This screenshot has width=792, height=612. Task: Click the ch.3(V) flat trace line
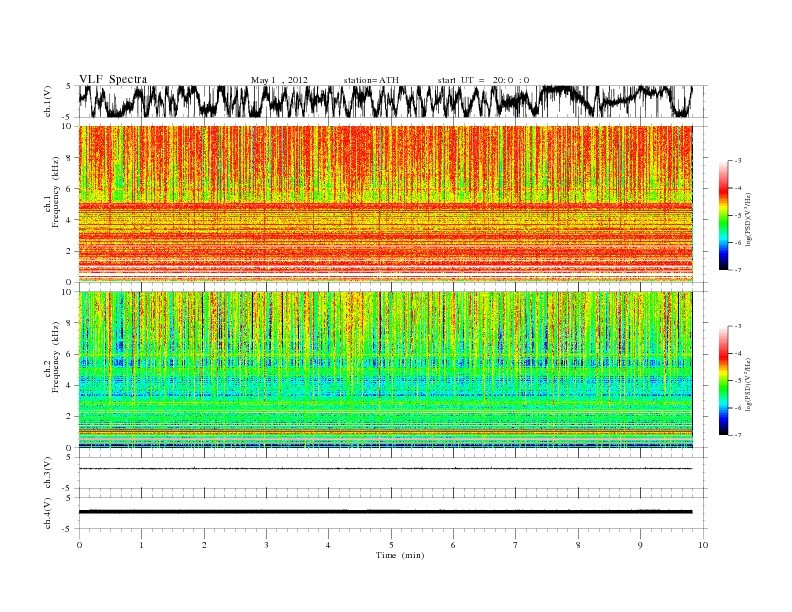[x=386, y=469]
